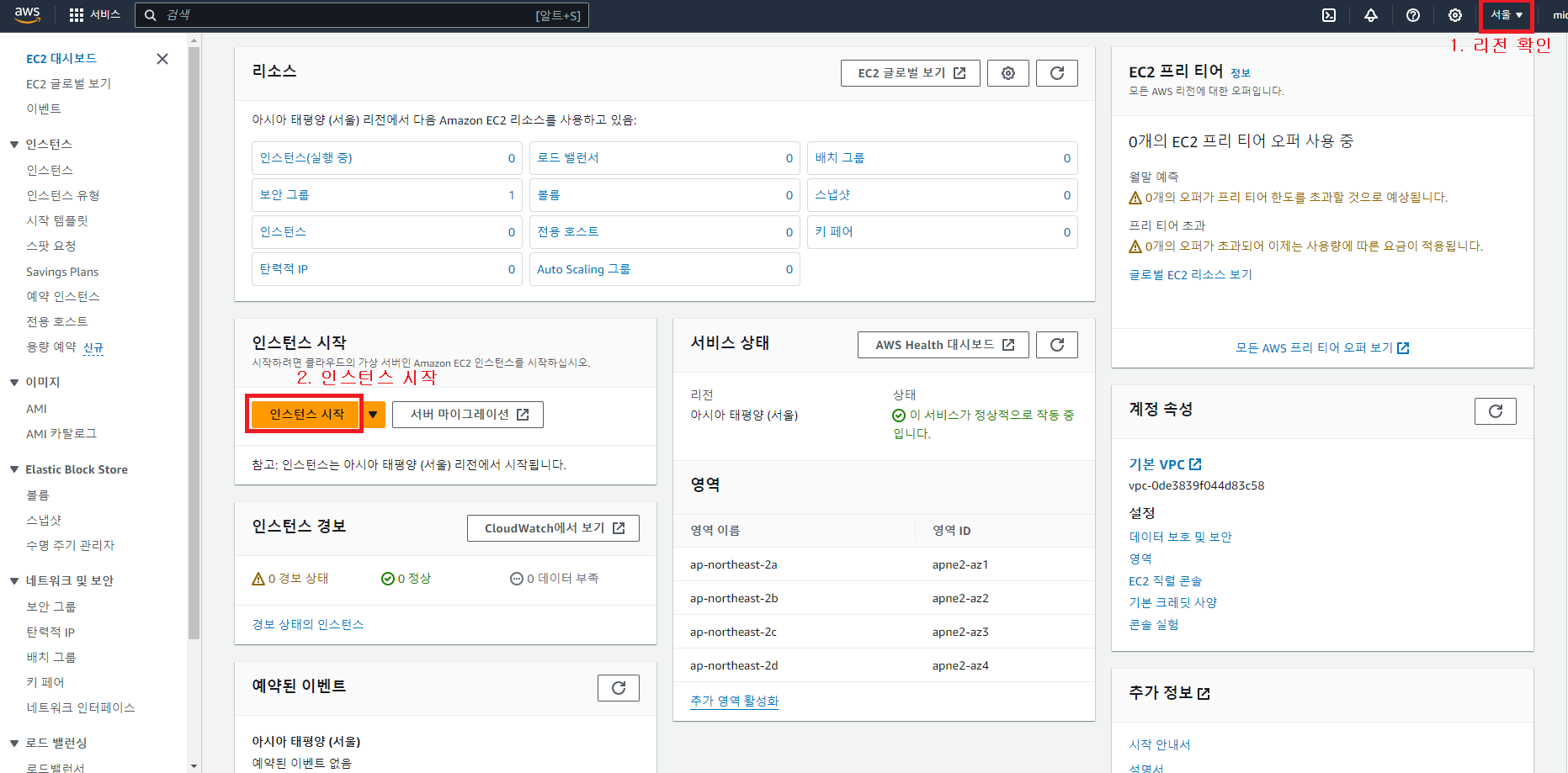This screenshot has height=773, width=1568.
Task: Click CloudWatch에서 보기 button
Action: click(x=553, y=528)
